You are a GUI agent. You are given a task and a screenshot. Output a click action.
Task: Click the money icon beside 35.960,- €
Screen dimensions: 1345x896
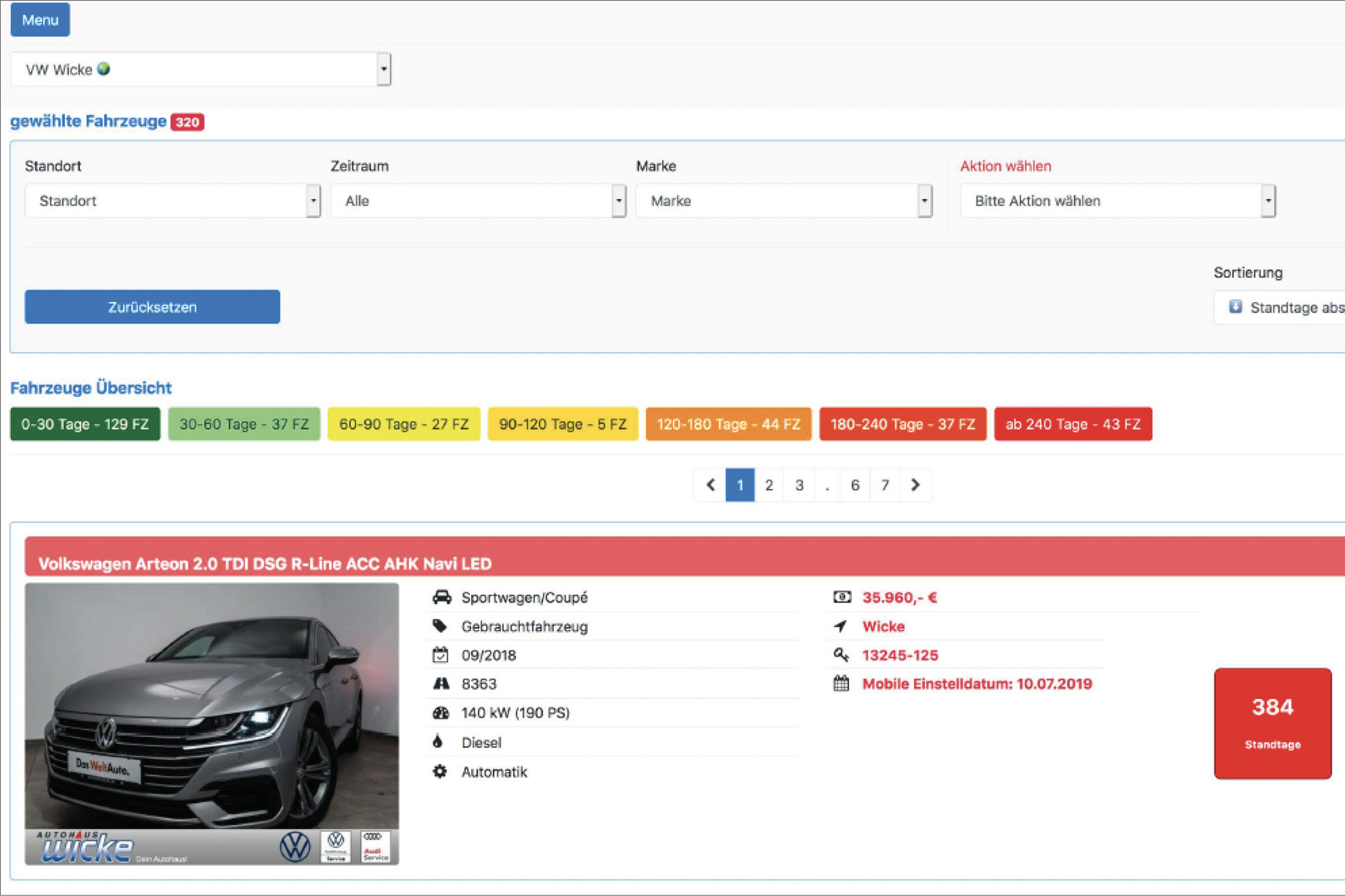pyautogui.click(x=842, y=597)
